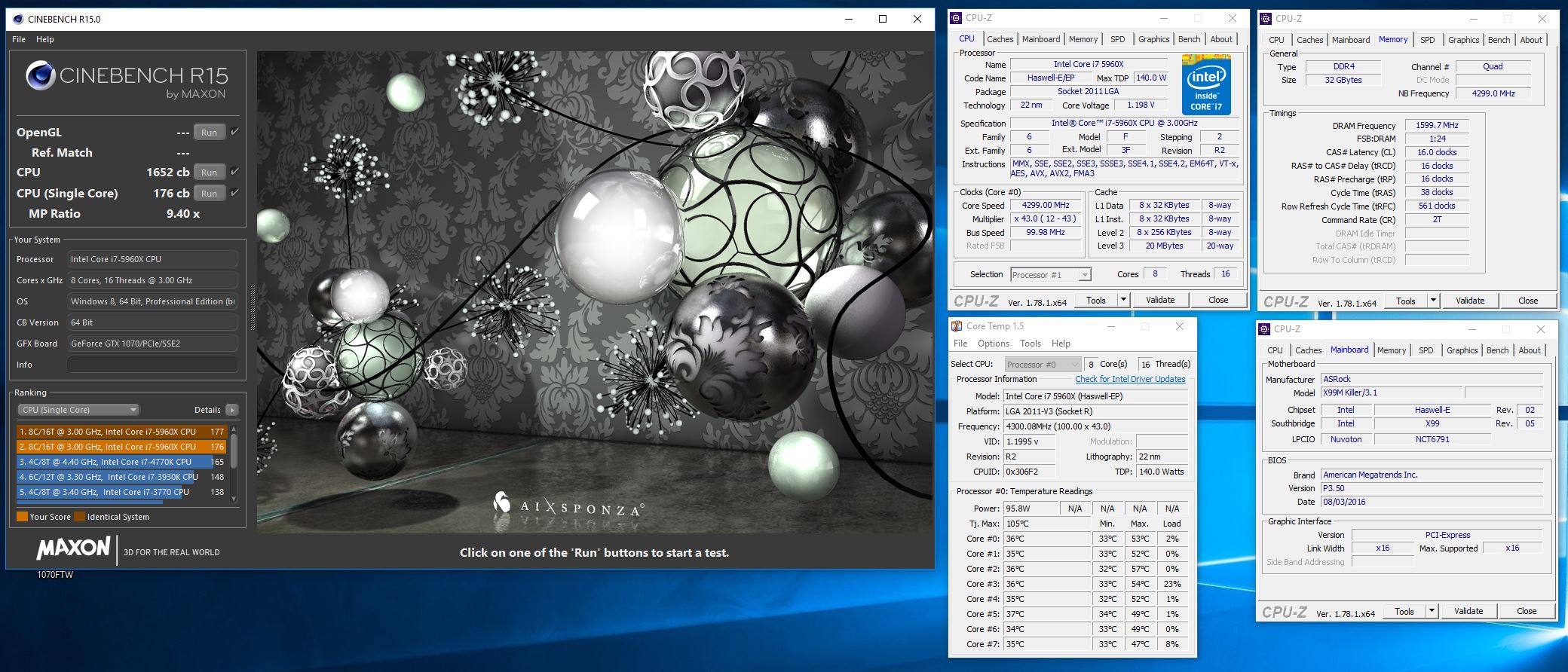The height and width of the screenshot is (672, 1568).
Task: Select ranking row 4 Core i7-3930K
Action: [x=121, y=477]
